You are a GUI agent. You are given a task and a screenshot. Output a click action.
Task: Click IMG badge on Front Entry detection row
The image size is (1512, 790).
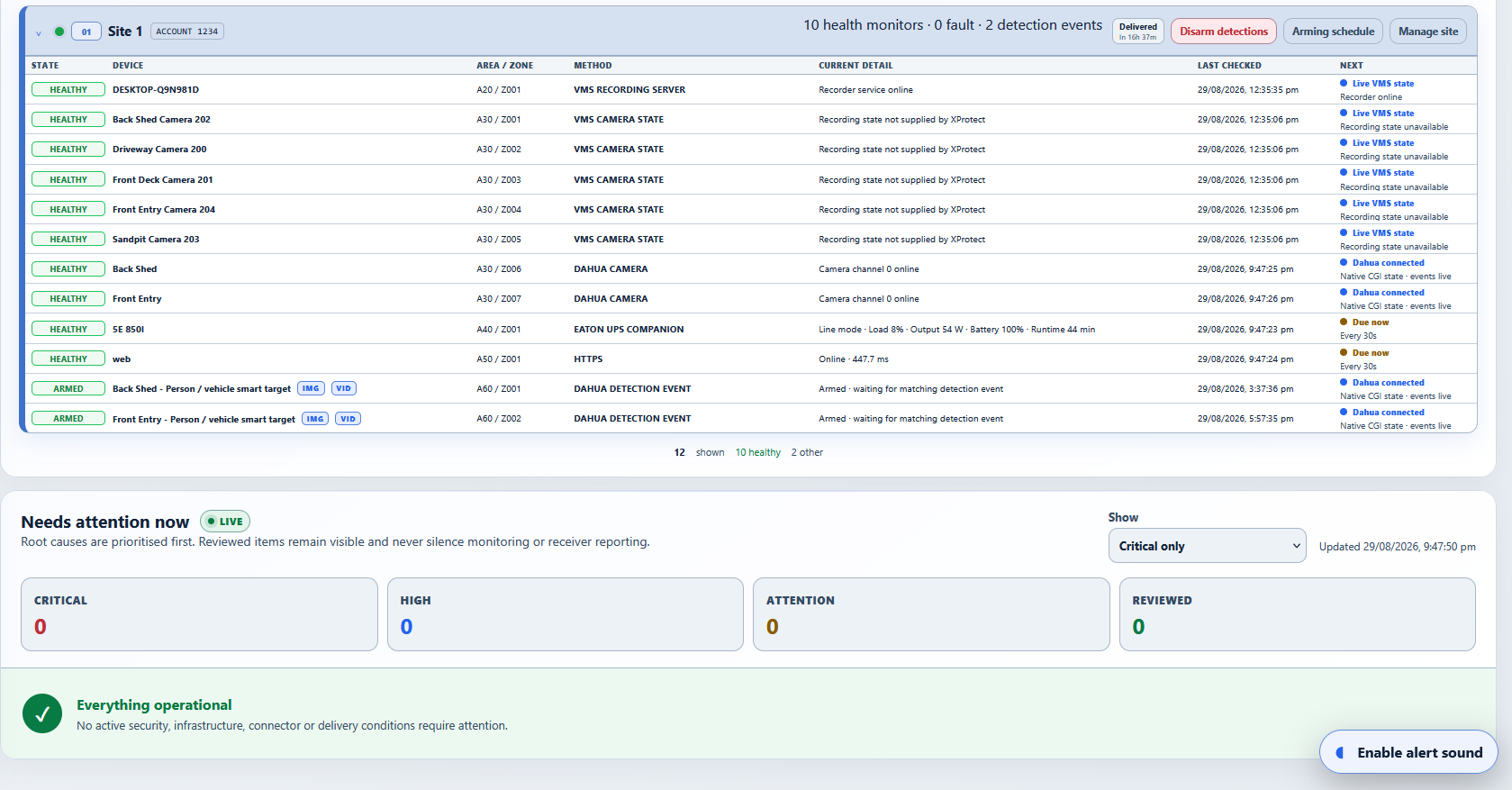tap(315, 418)
